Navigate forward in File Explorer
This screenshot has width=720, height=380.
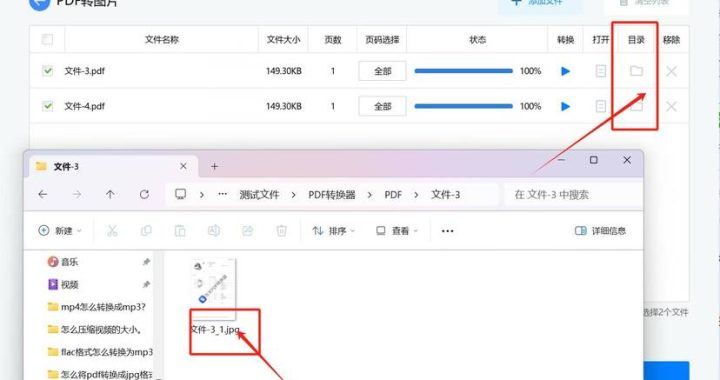tap(77, 195)
